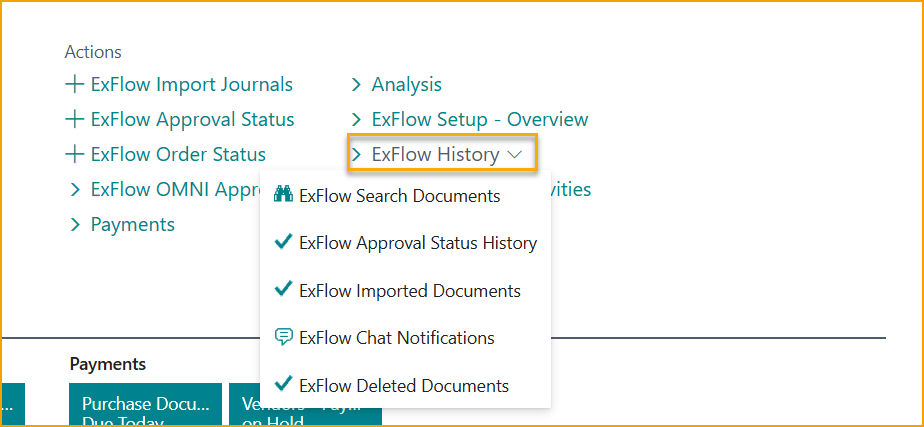The image size is (924, 427).
Task: Click the plus icon beside ExFlow Import Journals
Action: coord(74,85)
